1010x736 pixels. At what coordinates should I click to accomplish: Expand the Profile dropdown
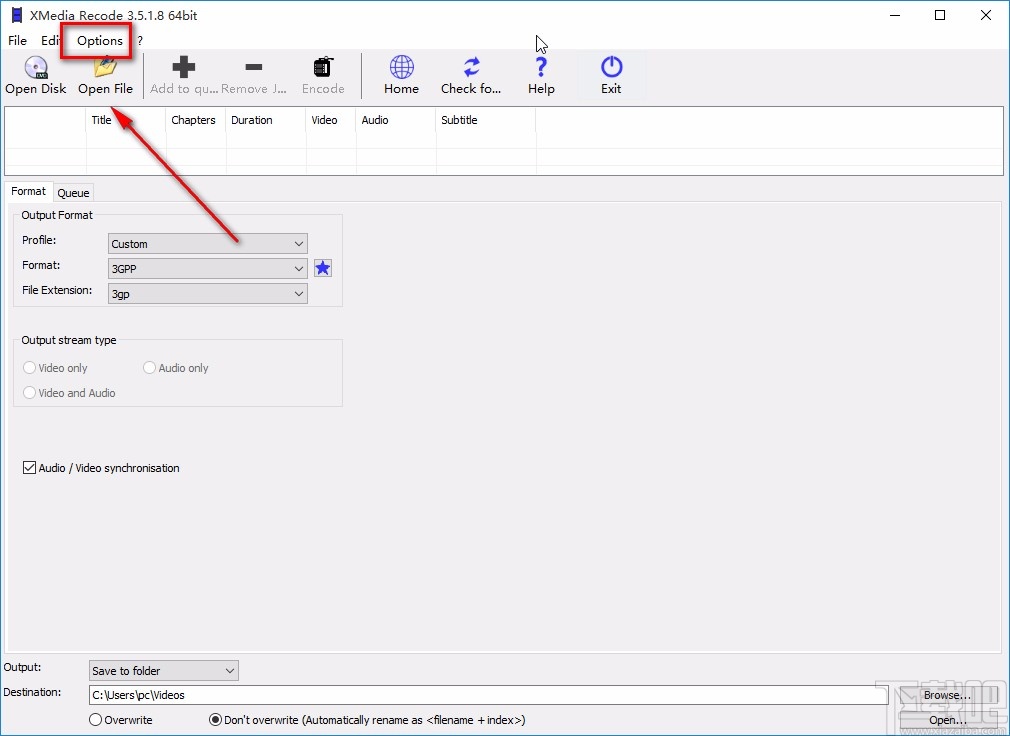pyautogui.click(x=207, y=244)
